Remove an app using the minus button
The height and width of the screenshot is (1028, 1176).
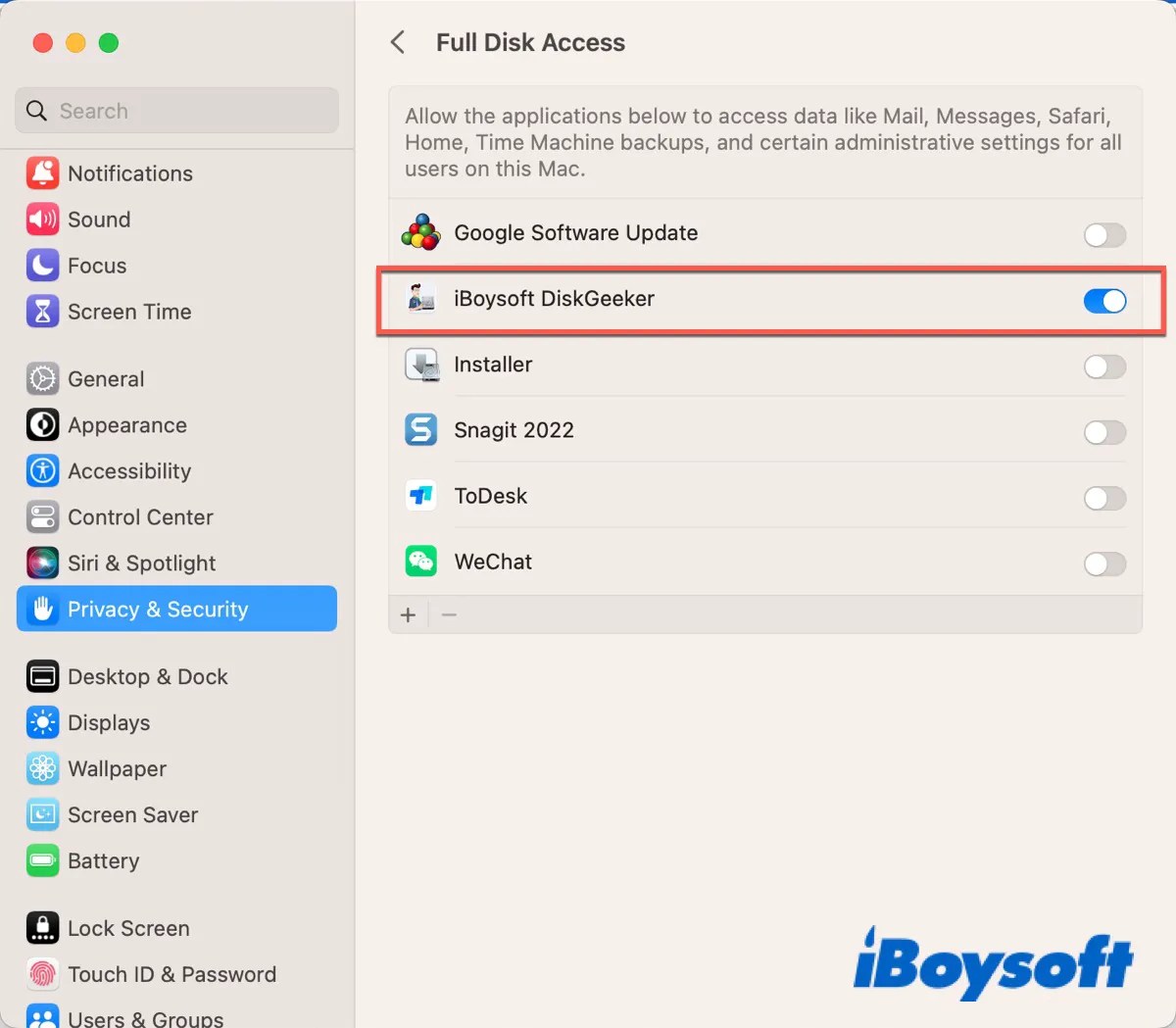point(449,614)
